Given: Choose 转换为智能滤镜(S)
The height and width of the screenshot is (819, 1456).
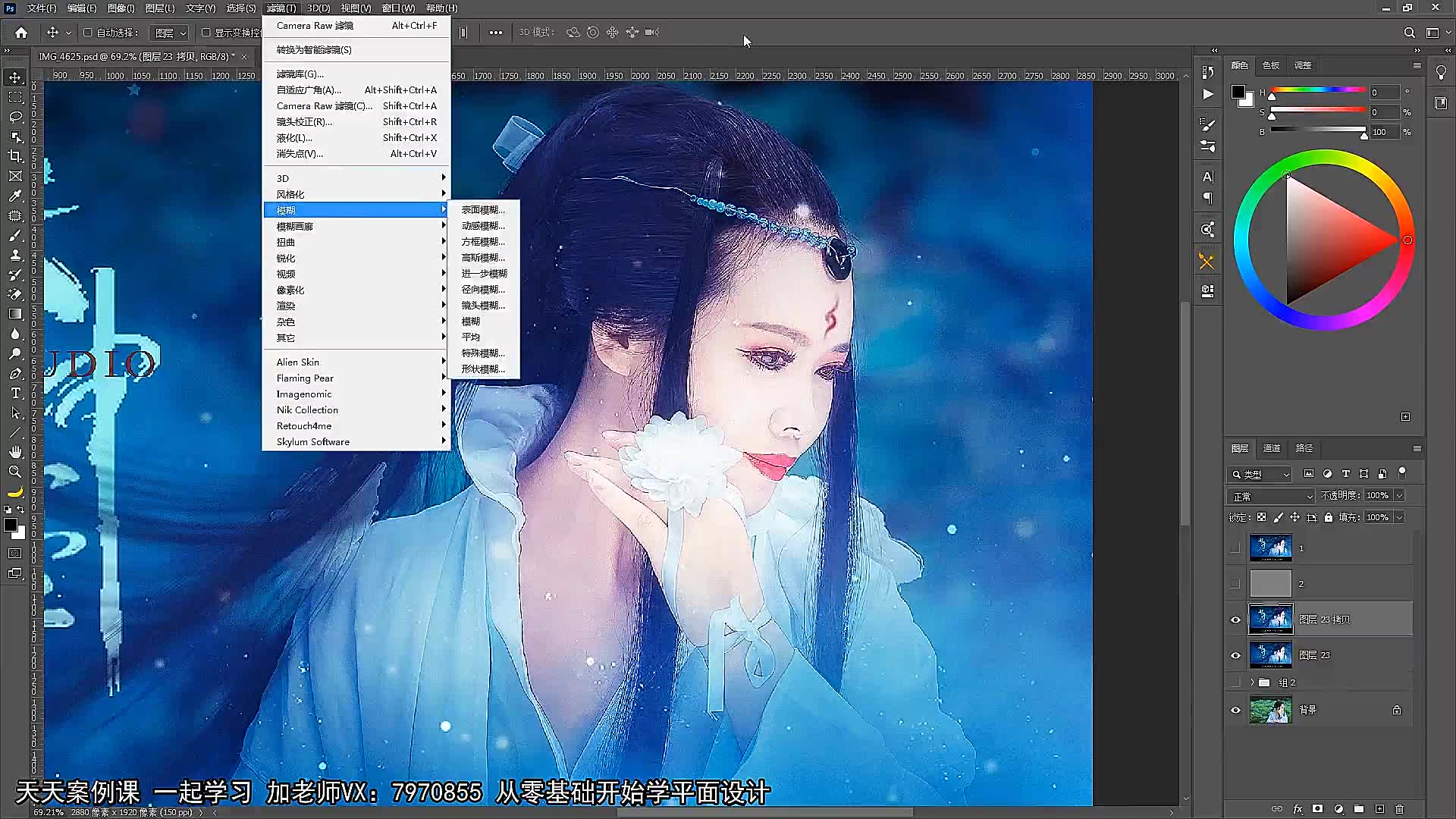Looking at the screenshot, I should 356,49.
